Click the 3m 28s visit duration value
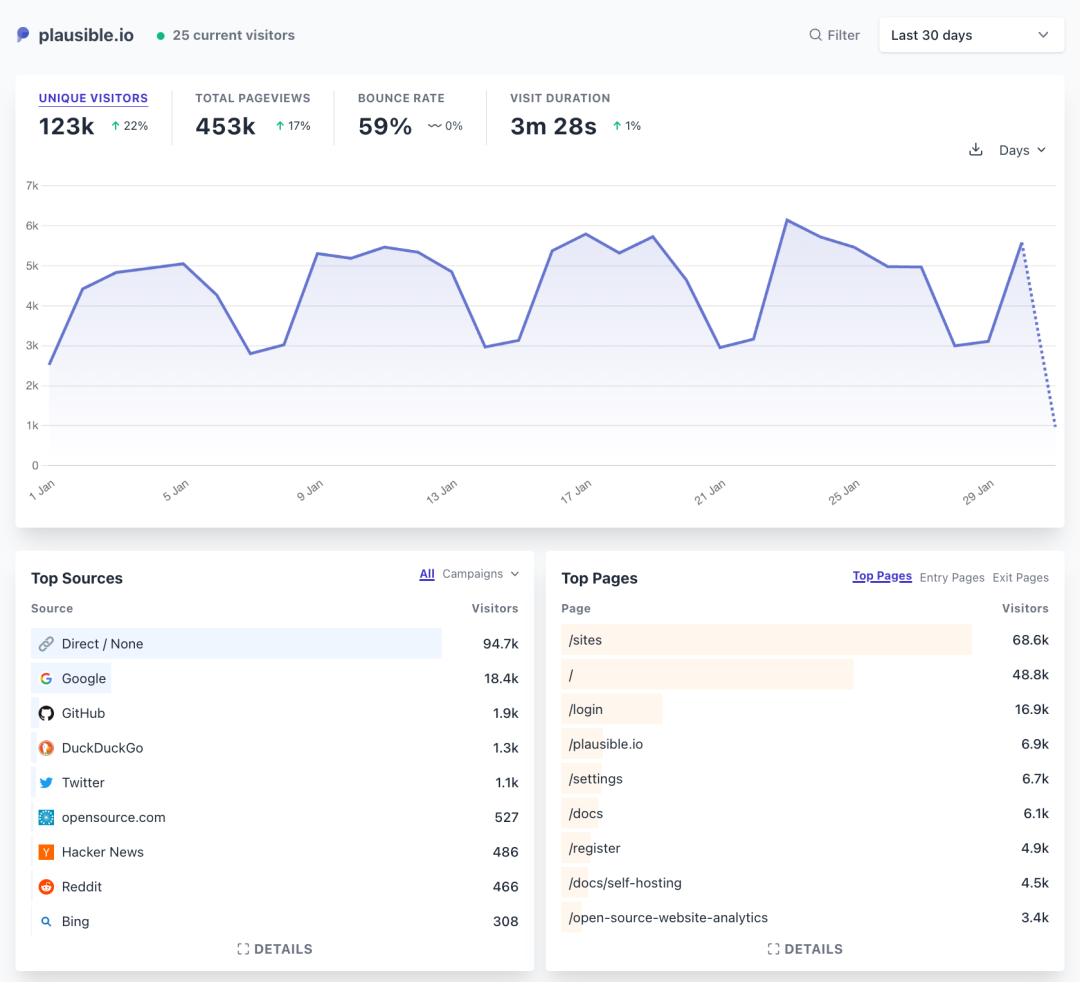The width and height of the screenshot is (1080, 982). click(x=553, y=127)
